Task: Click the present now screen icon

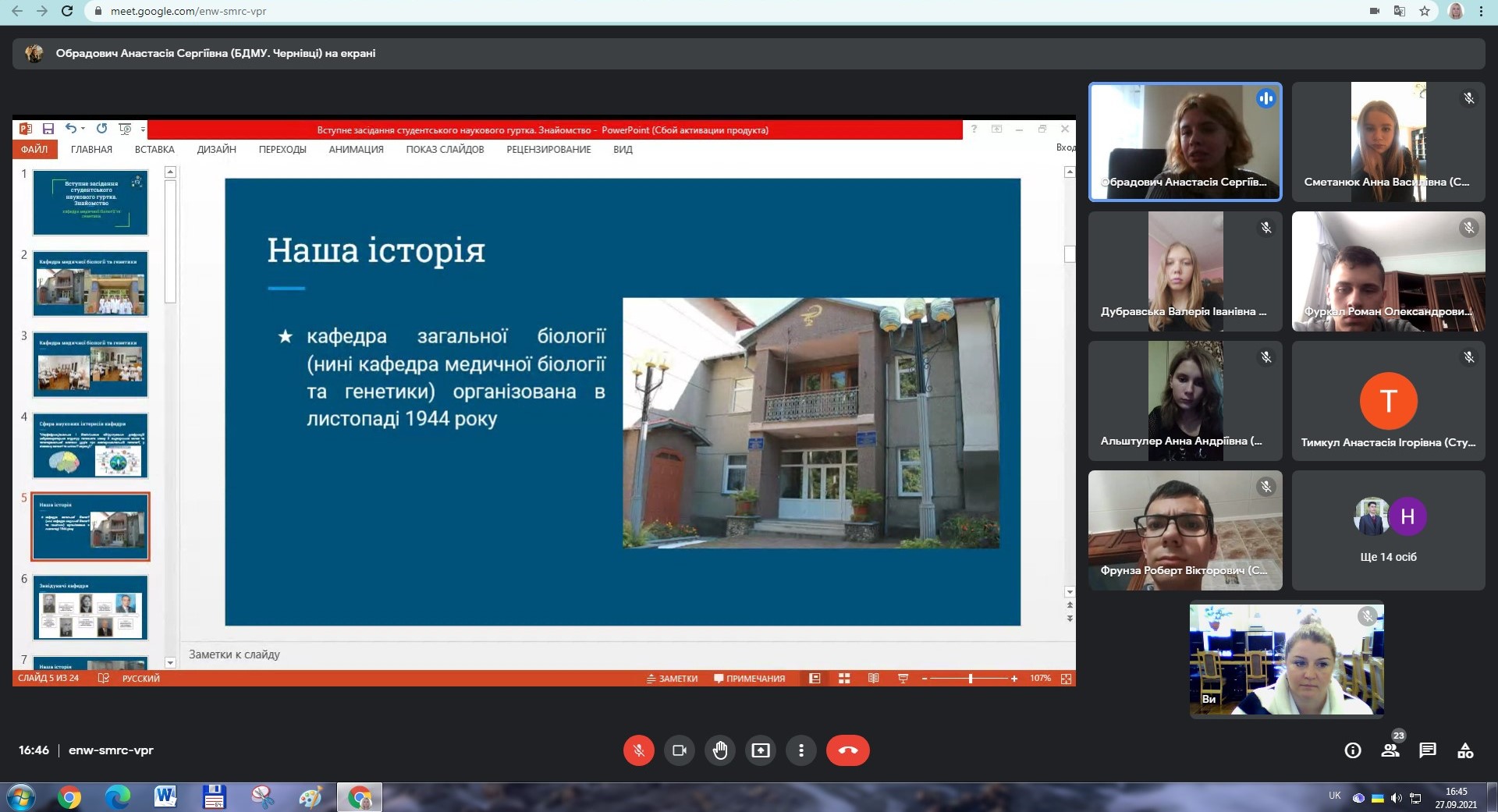Action: tap(760, 750)
